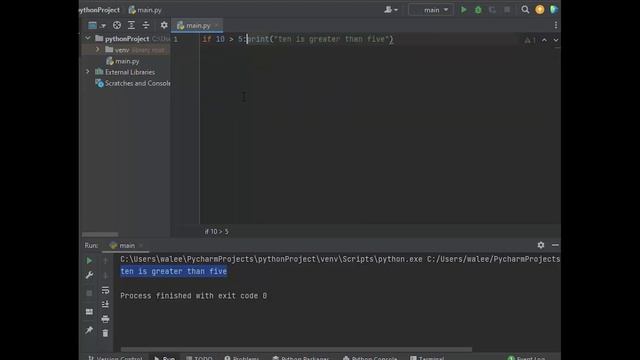Click the Run with Coverage icon

pyautogui.click(x=492, y=10)
